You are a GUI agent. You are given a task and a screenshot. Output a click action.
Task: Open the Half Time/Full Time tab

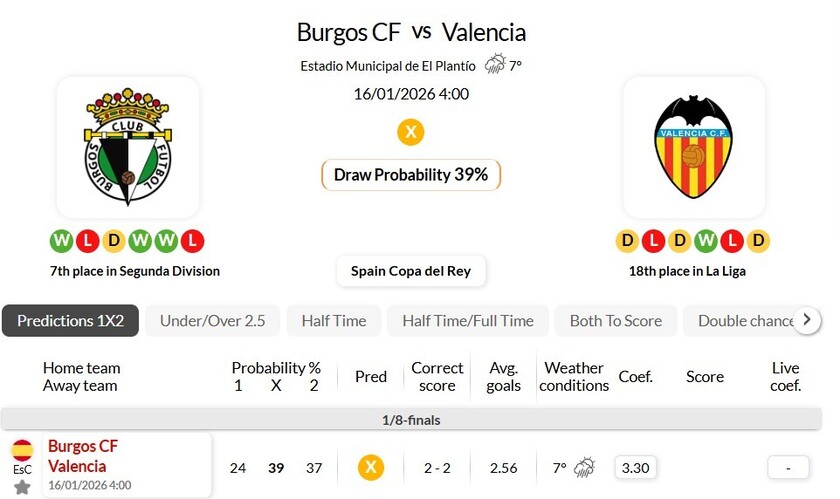467,321
